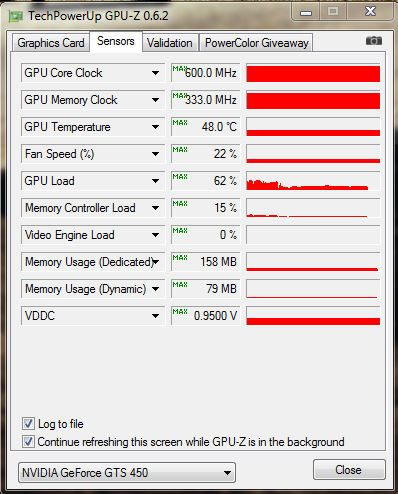The width and height of the screenshot is (398, 494).
Task: Disable the Log to file checkbox
Action: (28, 424)
